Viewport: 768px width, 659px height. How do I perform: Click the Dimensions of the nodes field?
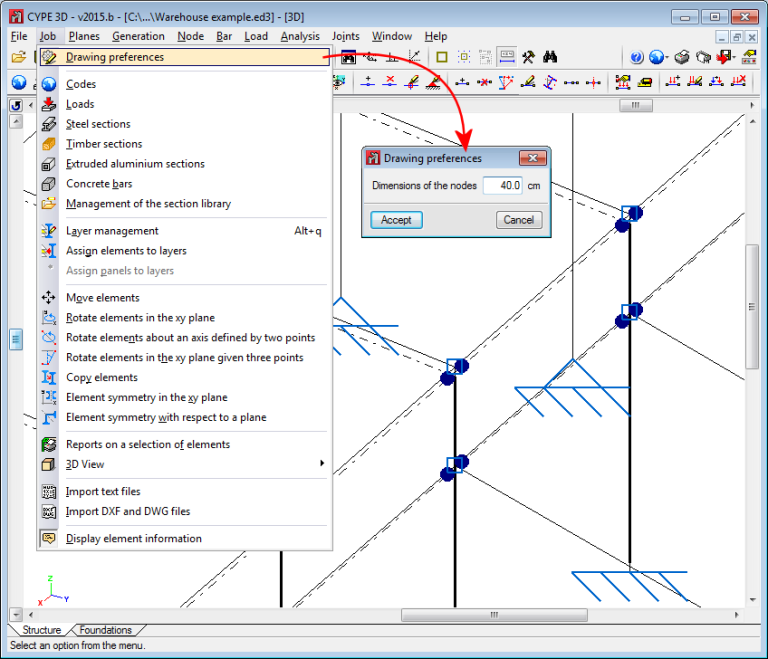pos(502,185)
